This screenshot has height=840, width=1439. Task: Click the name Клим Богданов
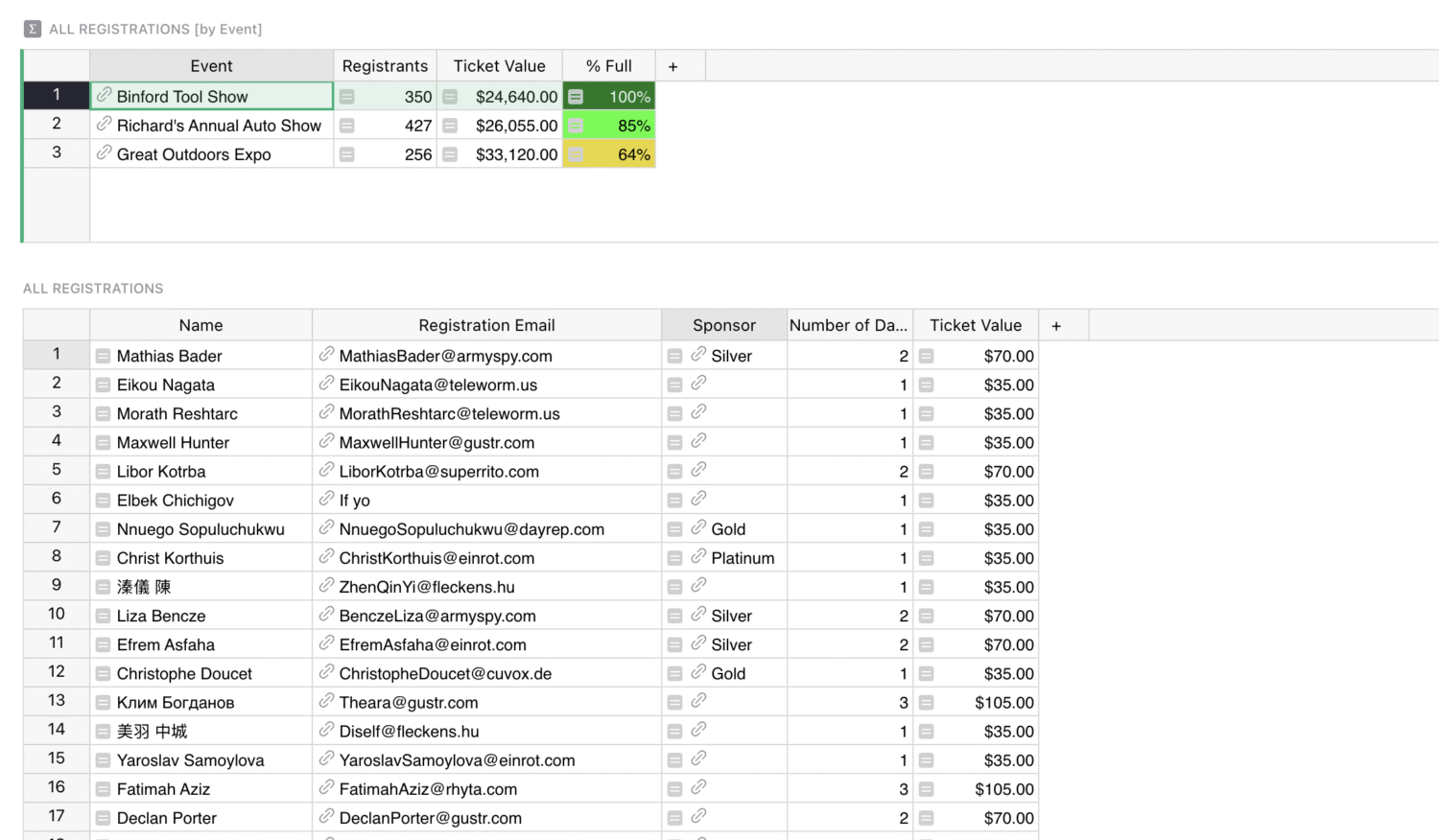[176, 703]
